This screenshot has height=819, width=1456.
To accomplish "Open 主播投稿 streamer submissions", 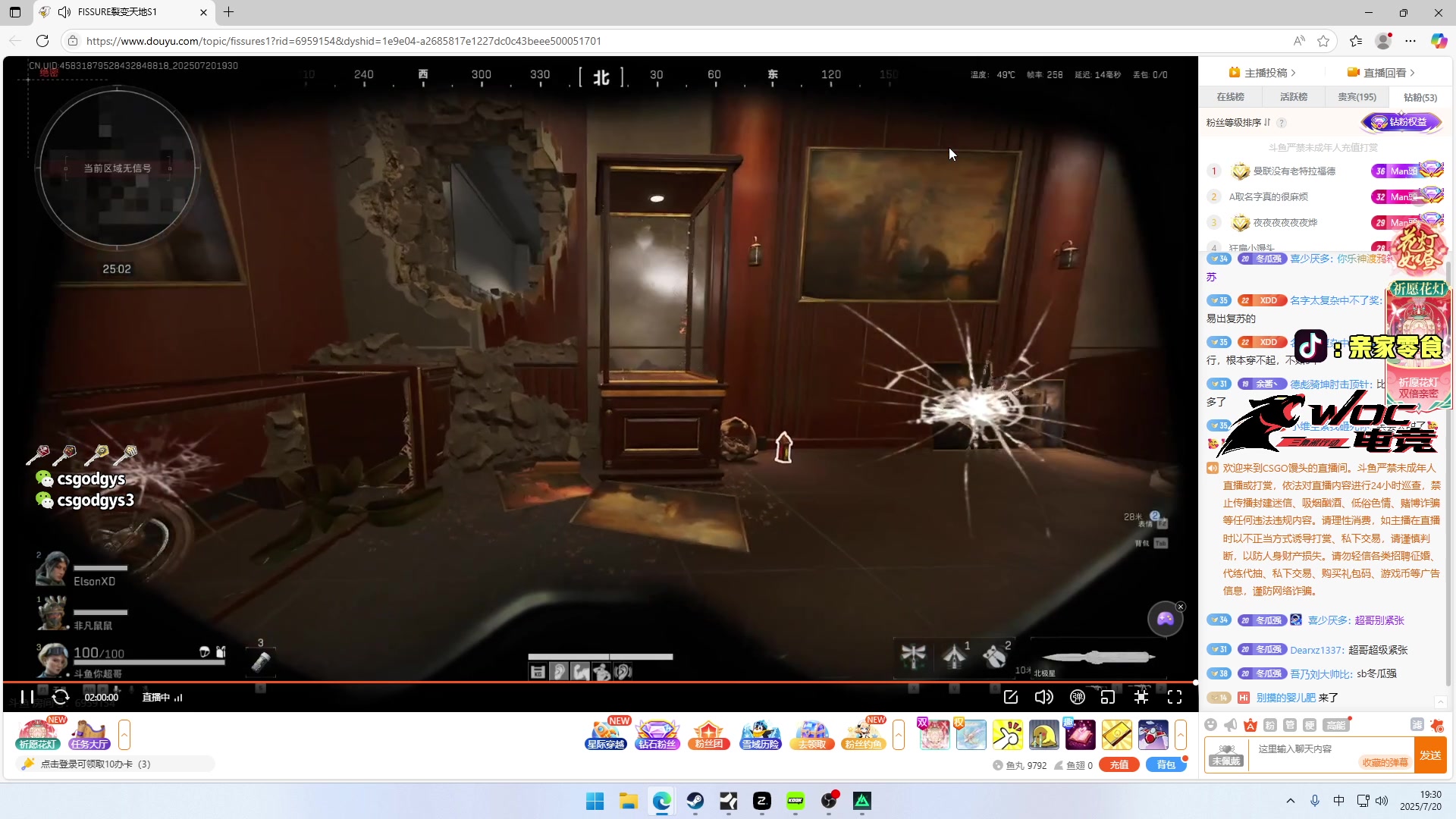I will point(1263,73).
